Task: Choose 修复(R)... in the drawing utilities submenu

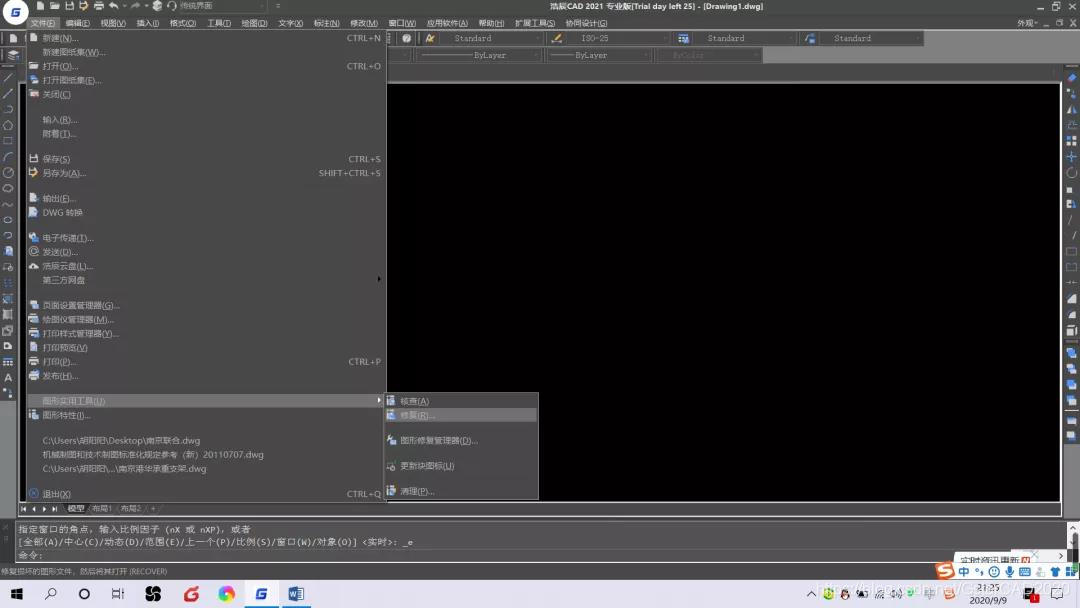Action: tap(461, 415)
